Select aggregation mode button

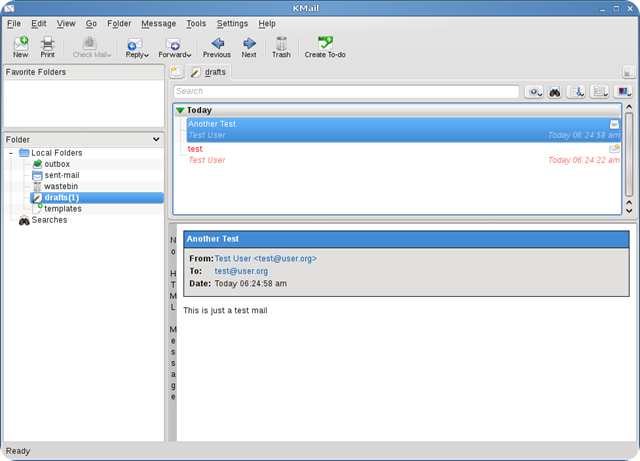[600, 92]
